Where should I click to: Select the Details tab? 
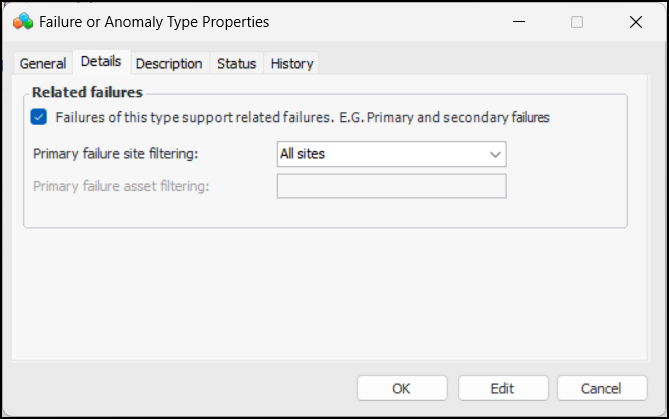101,62
